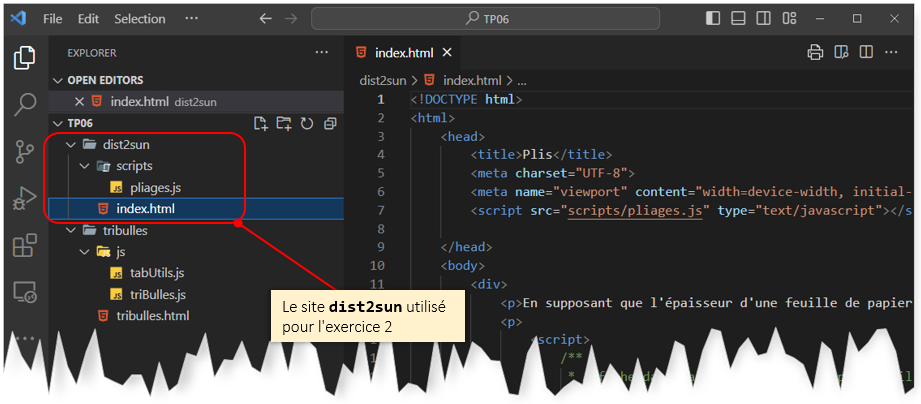Click line number 1 in gutter
This screenshot has width=921, height=404.
click(x=381, y=99)
